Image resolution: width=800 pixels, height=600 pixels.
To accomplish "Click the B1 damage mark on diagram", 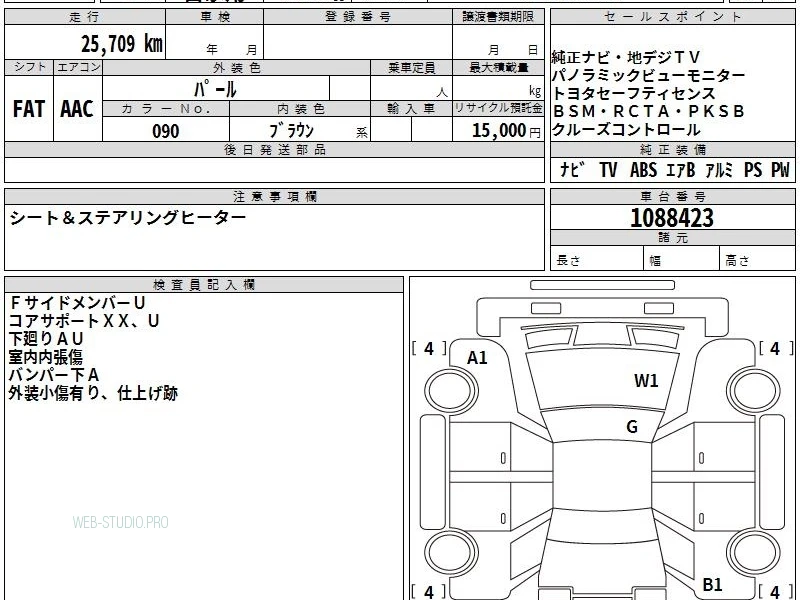I will (712, 584).
